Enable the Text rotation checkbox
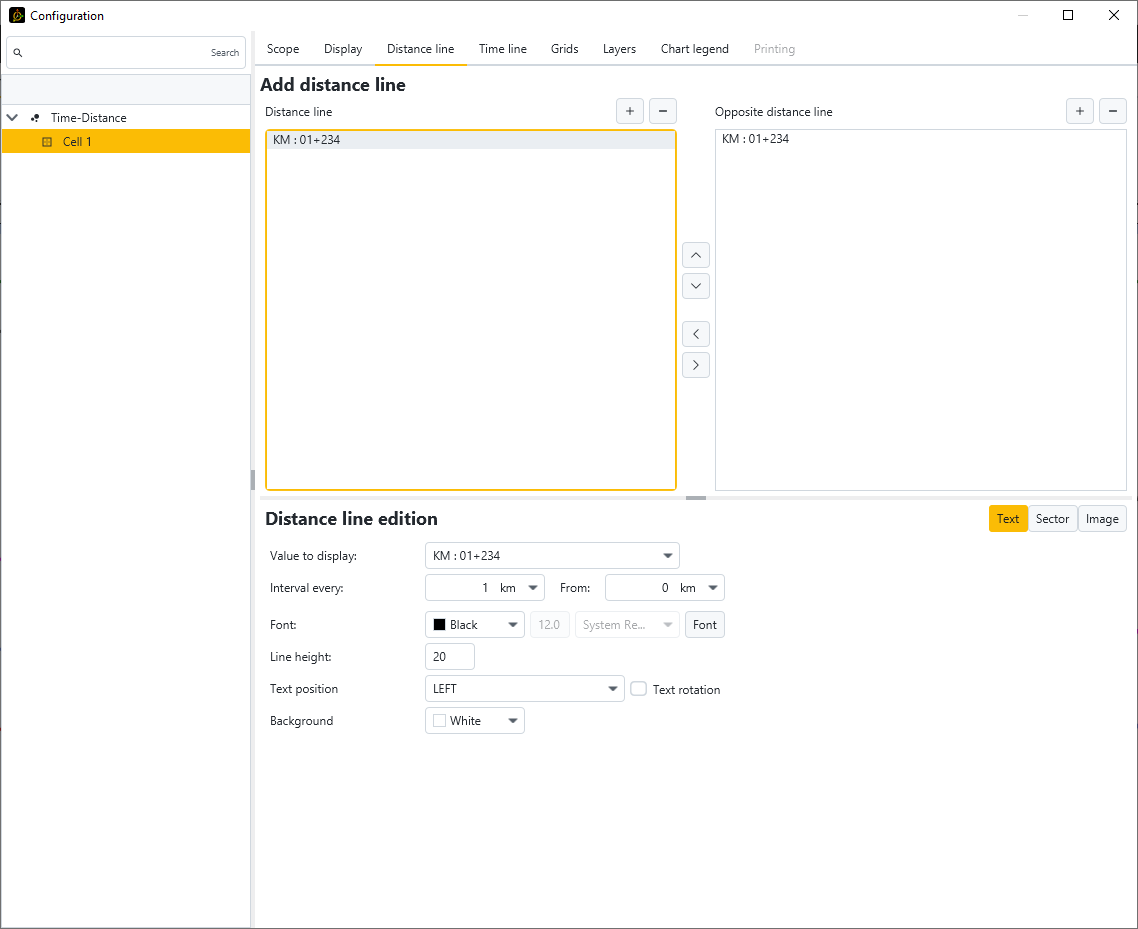This screenshot has width=1138, height=929. point(638,689)
